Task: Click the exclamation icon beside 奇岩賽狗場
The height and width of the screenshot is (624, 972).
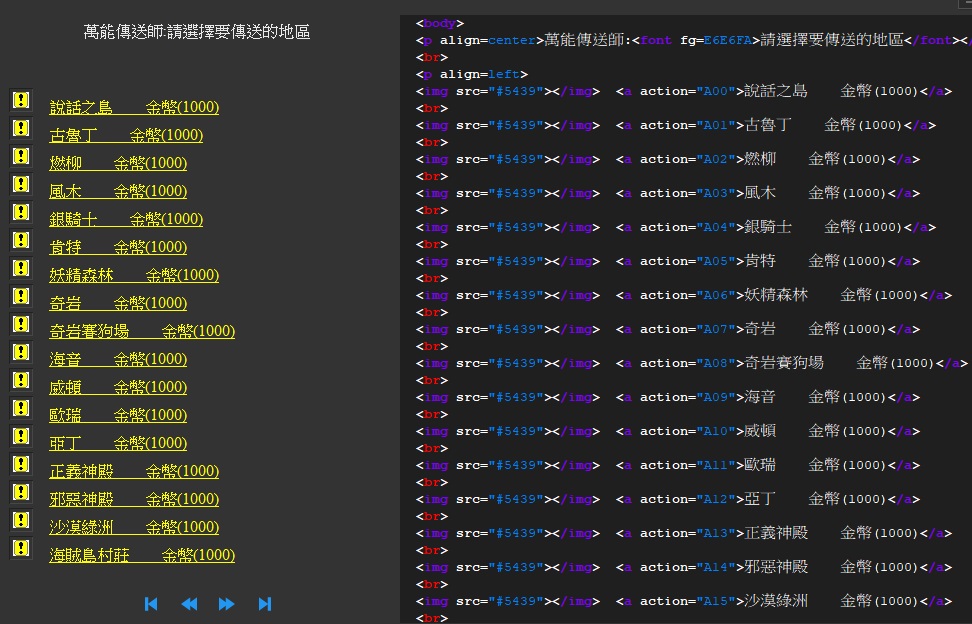Action: pos(21,324)
